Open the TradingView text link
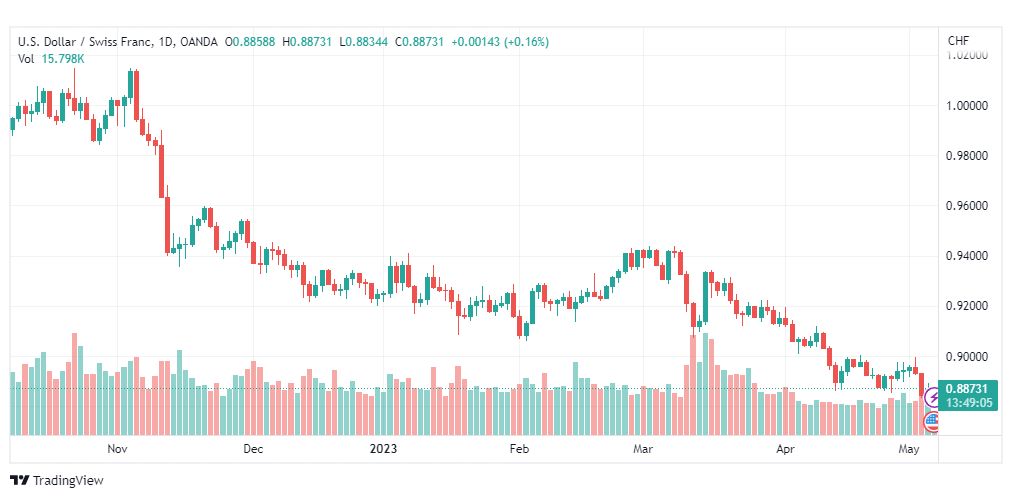 pos(68,481)
